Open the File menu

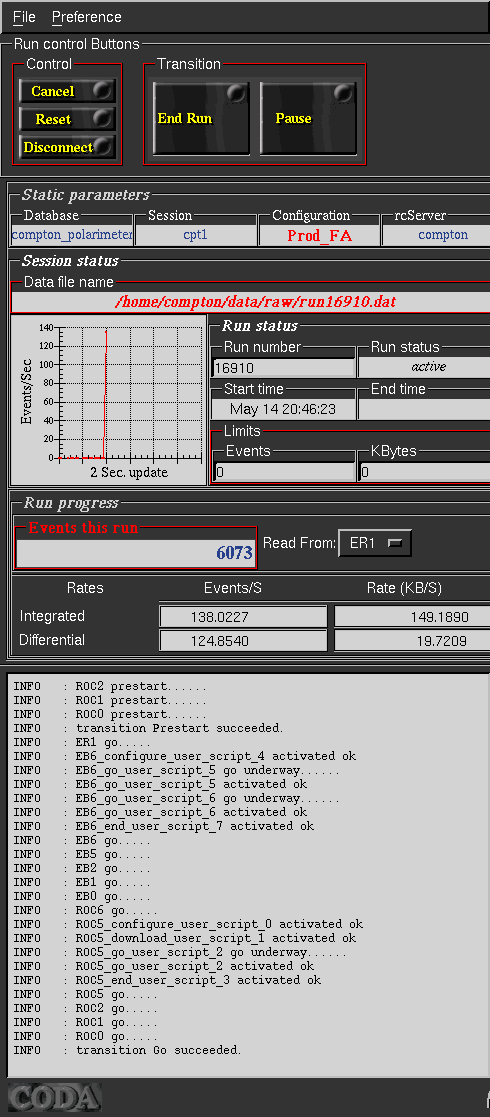click(24, 16)
